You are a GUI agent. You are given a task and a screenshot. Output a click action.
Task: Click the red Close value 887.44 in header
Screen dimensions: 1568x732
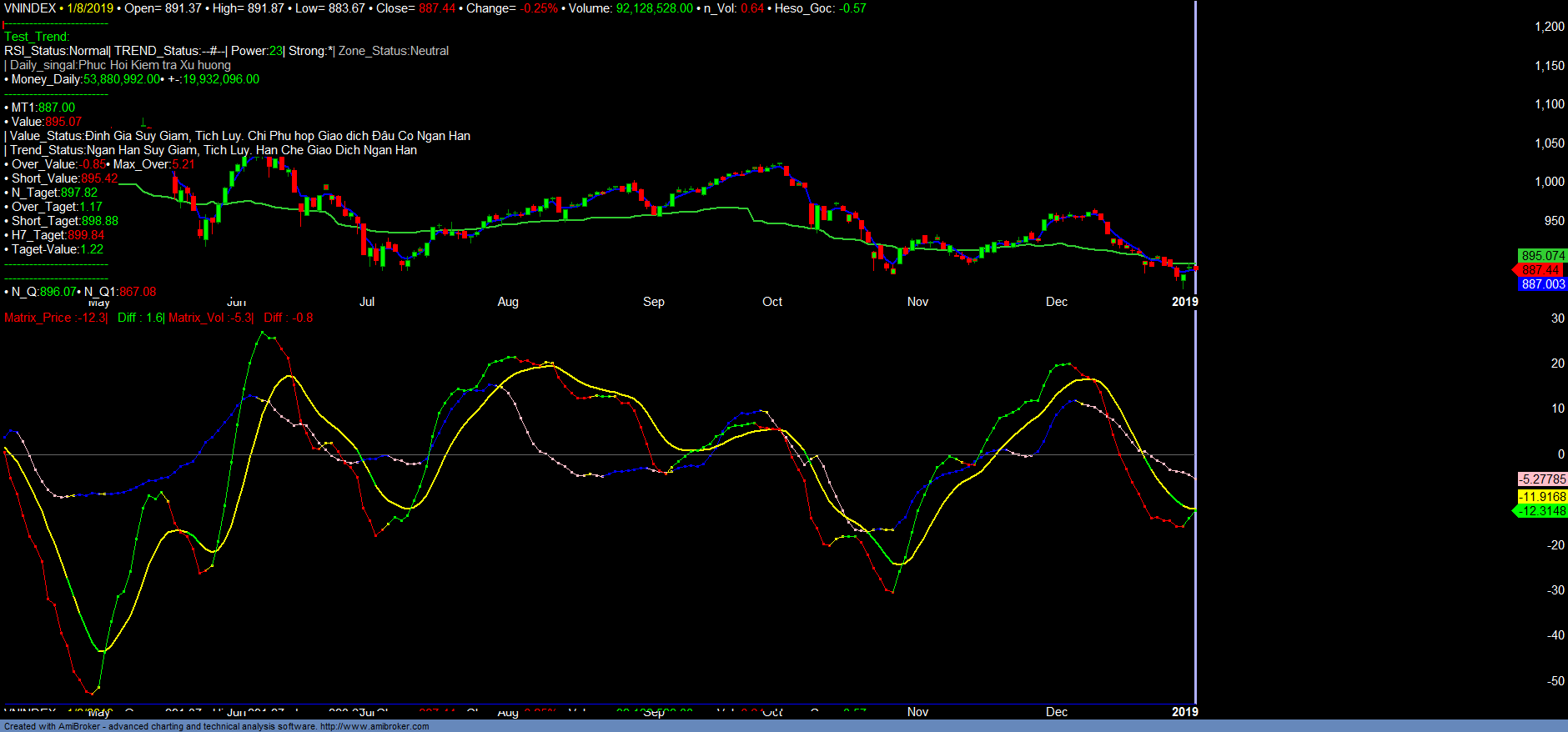point(437,8)
